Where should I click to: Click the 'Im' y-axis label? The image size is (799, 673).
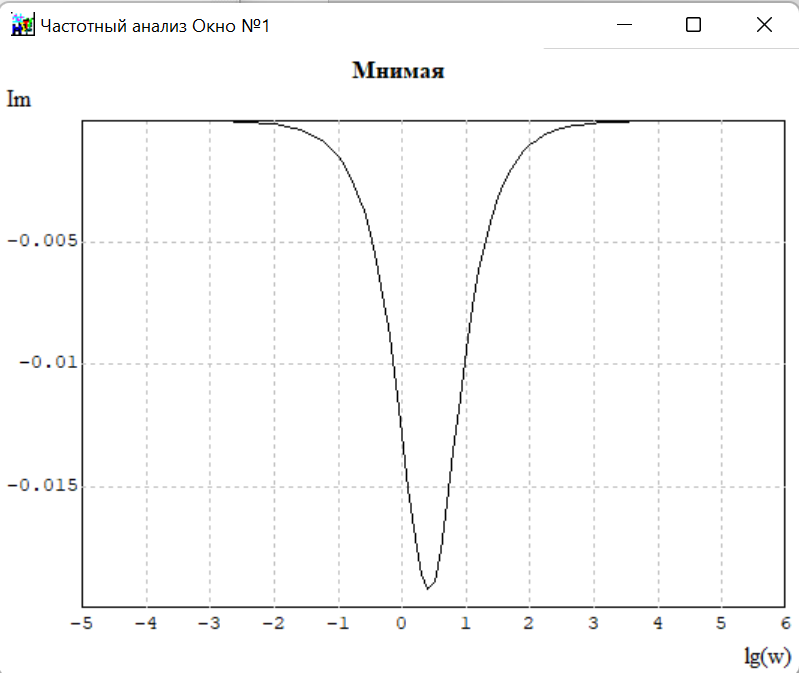coord(19,99)
